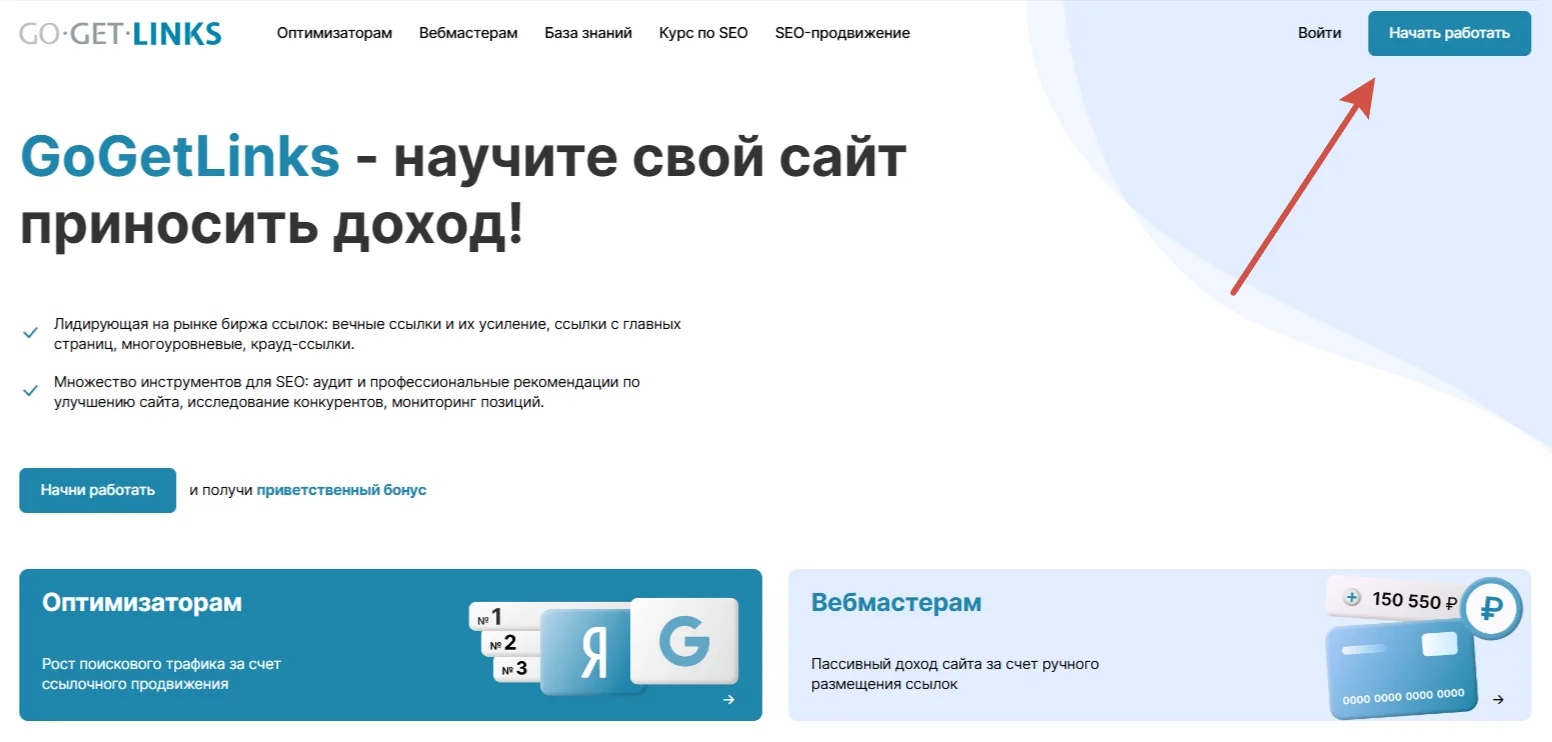Click the ruble coin icon
Image resolution: width=1552 pixels, height=742 pixels.
point(1491,608)
